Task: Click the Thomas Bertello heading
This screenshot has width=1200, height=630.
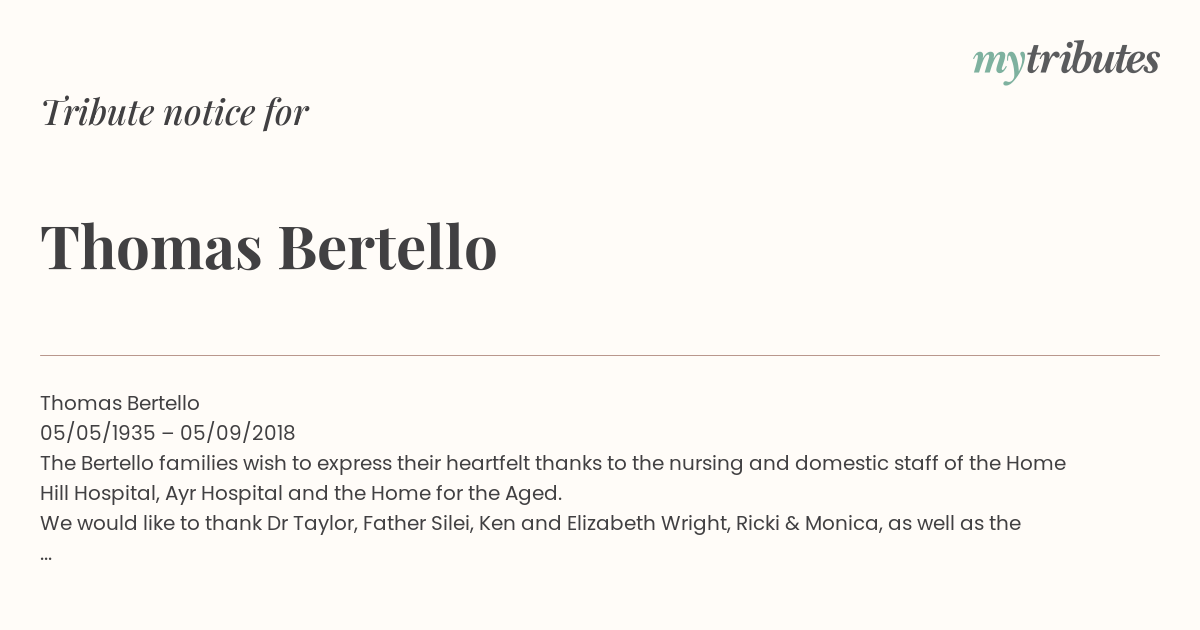Action: click(x=269, y=247)
